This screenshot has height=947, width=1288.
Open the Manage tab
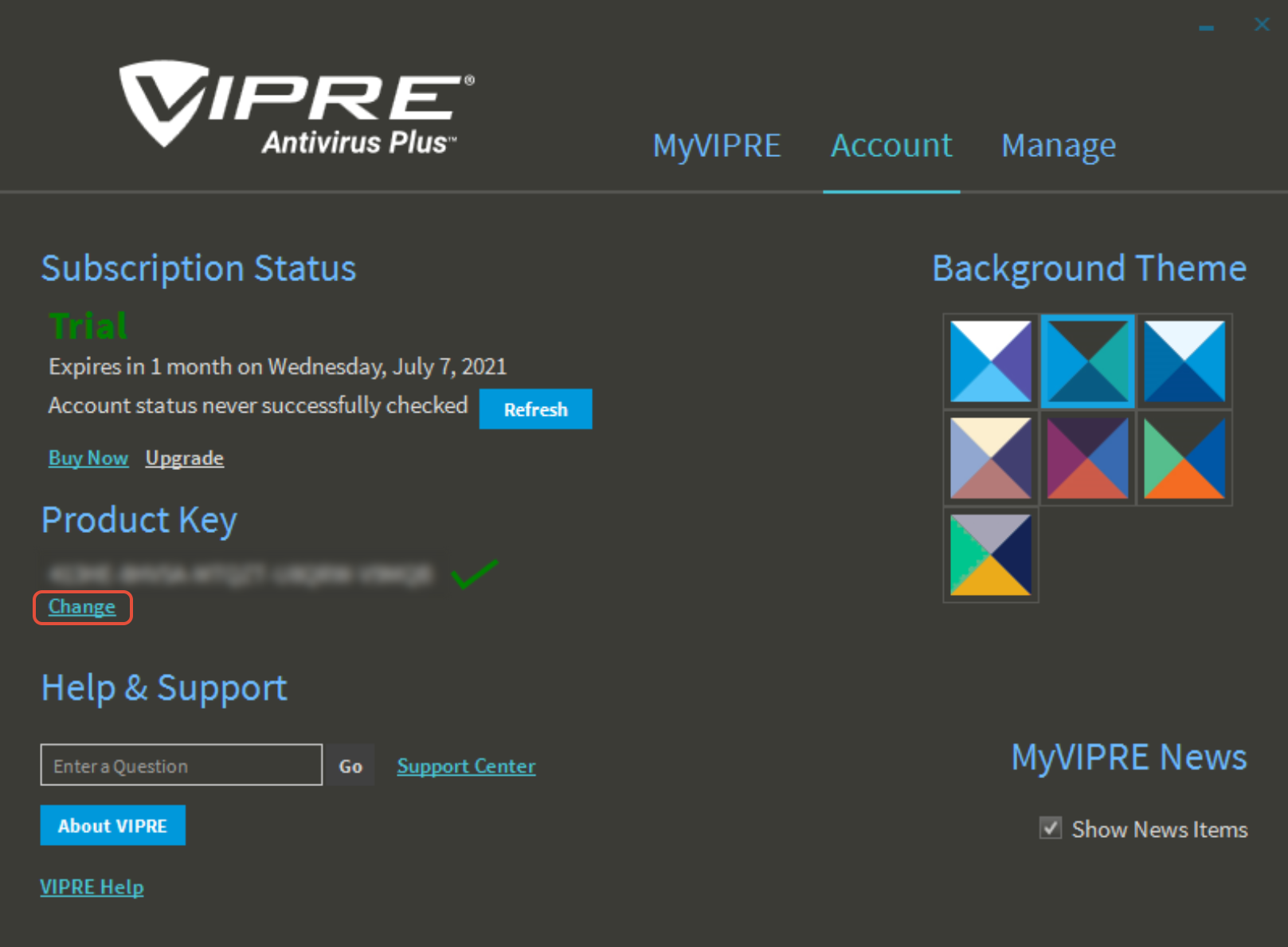click(x=1058, y=146)
